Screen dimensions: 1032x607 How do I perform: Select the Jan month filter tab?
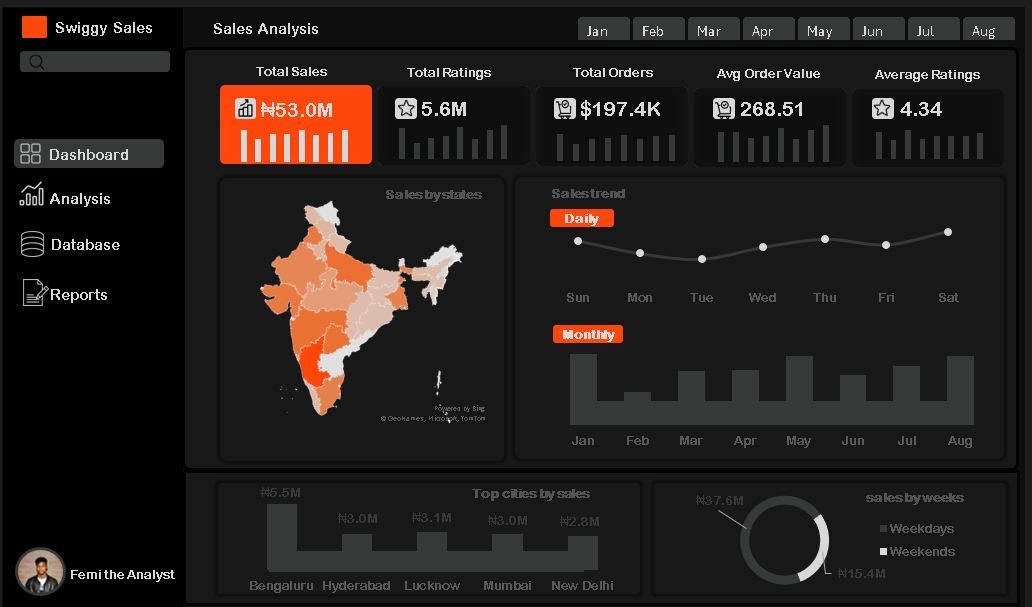603,29
